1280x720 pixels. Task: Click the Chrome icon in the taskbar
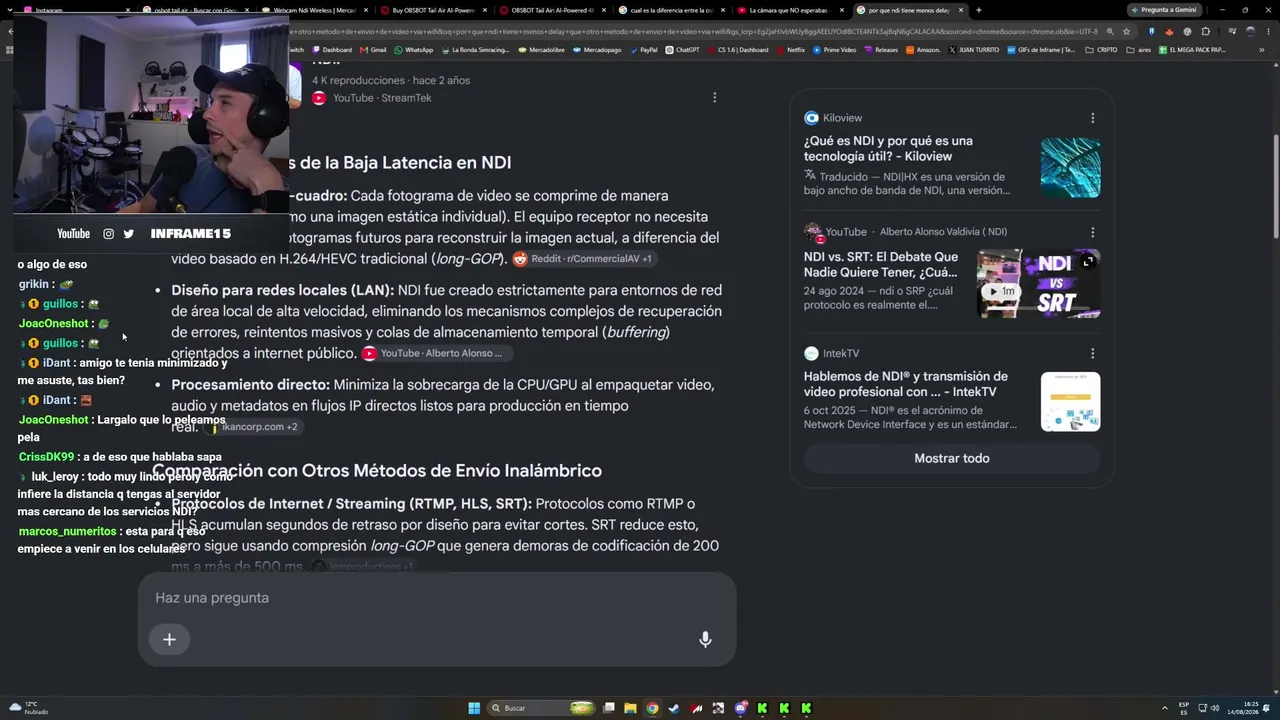652,708
